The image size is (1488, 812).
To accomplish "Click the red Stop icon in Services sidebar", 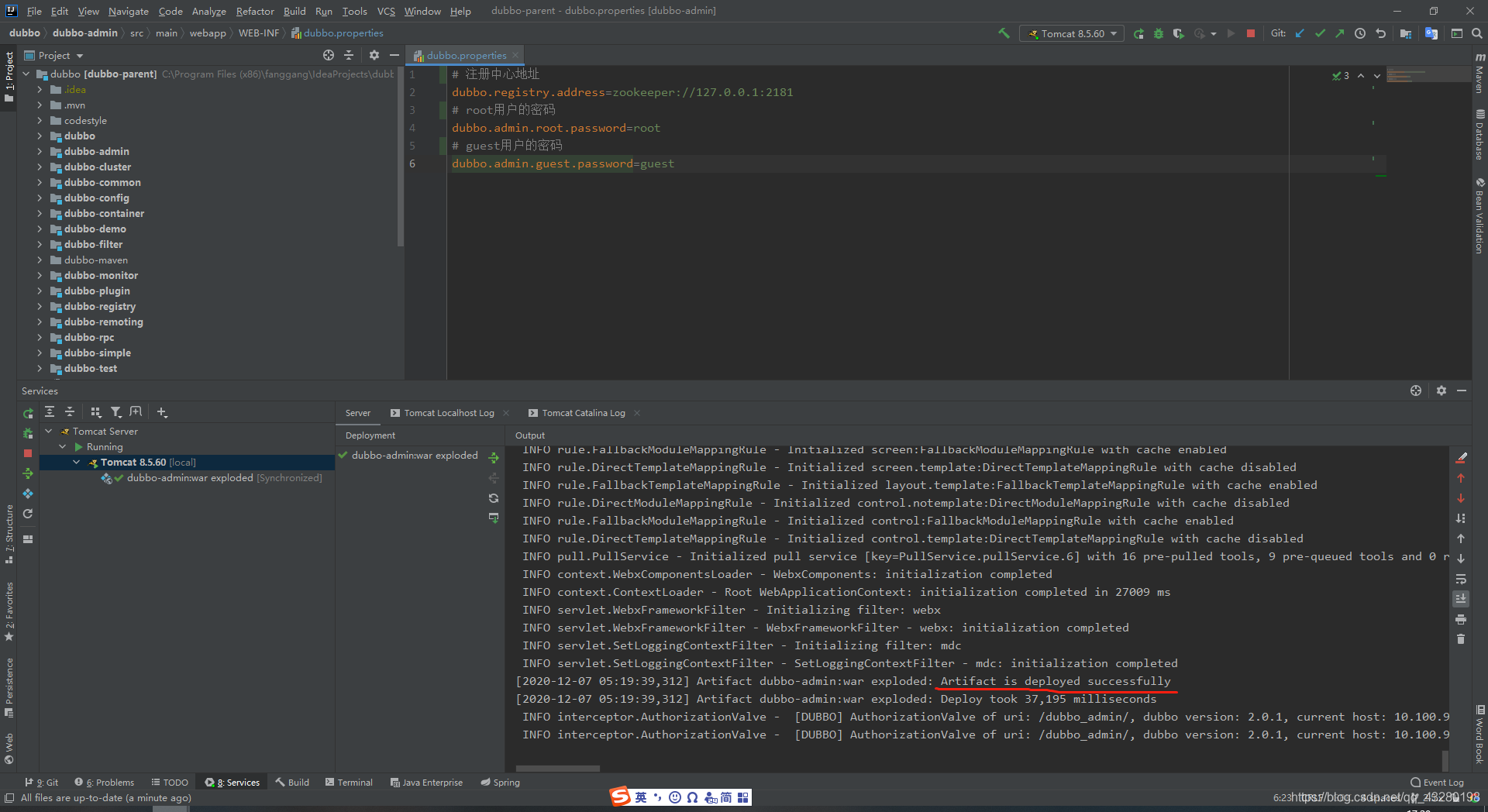I will (28, 453).
